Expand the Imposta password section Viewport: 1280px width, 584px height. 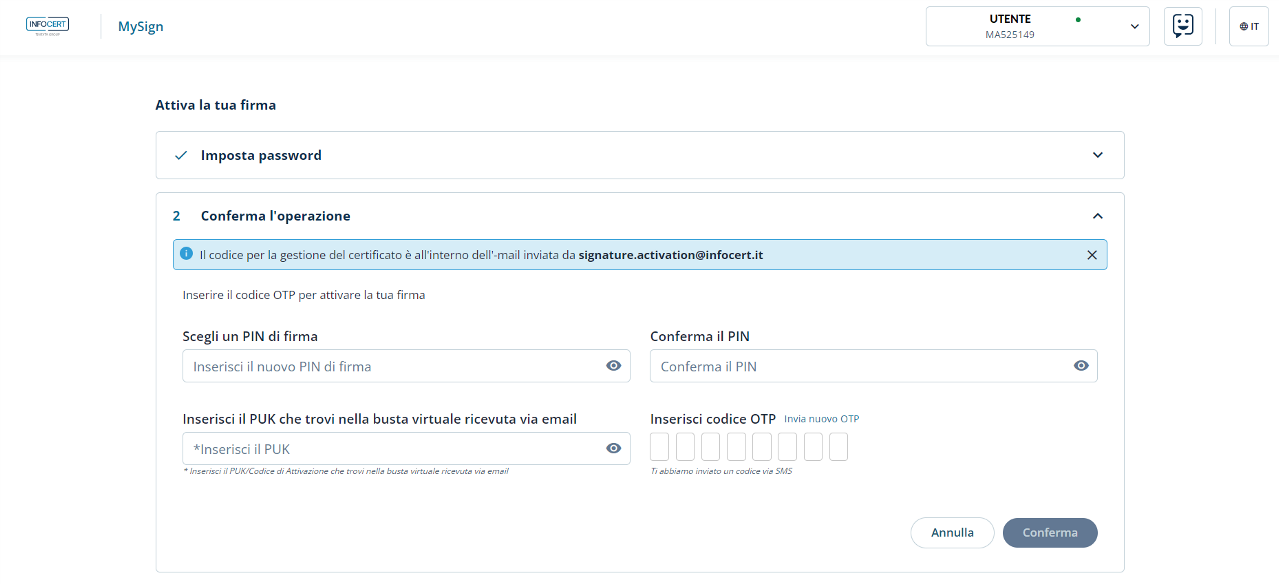1097,155
